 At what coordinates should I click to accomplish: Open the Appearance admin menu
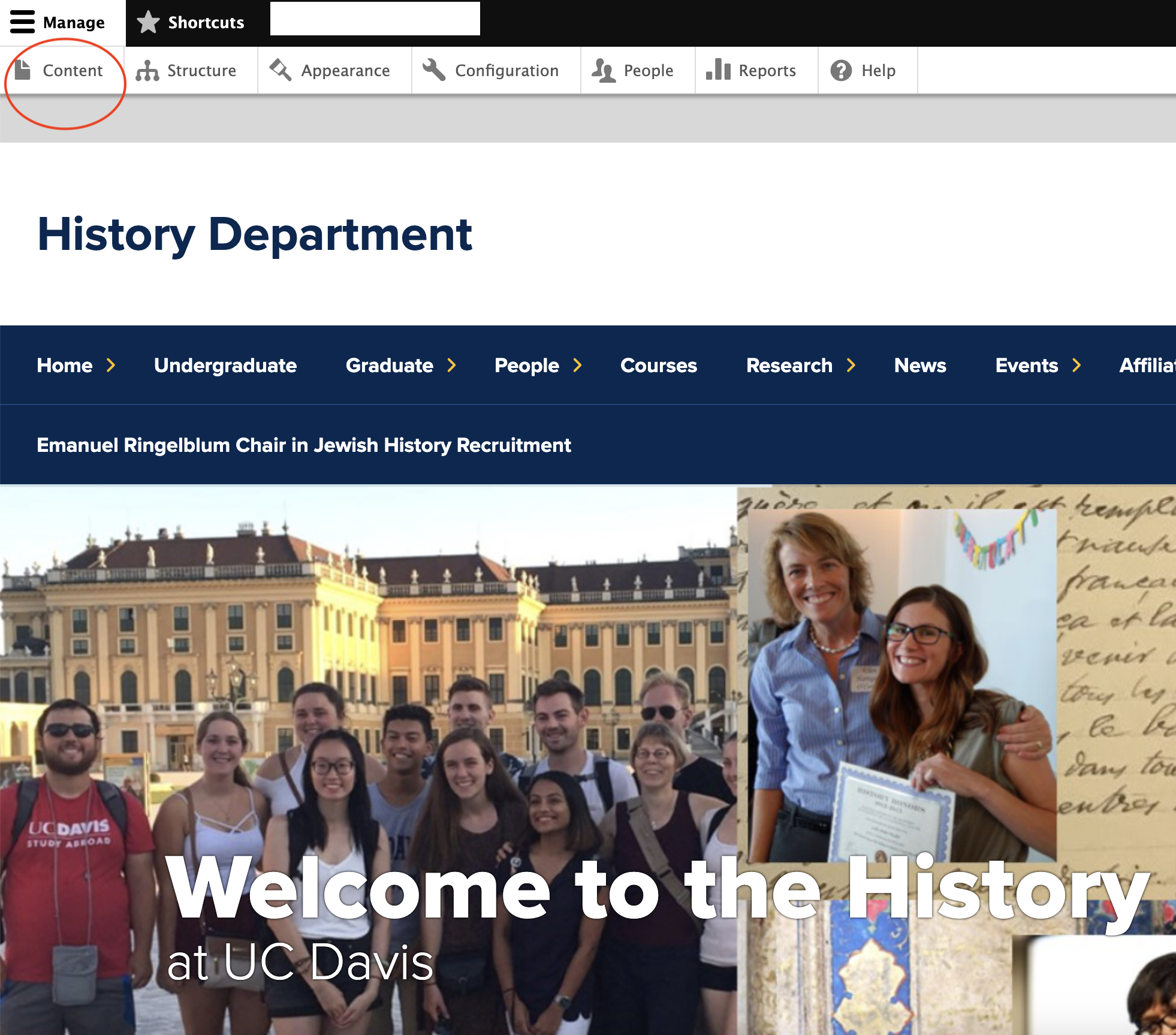click(335, 71)
